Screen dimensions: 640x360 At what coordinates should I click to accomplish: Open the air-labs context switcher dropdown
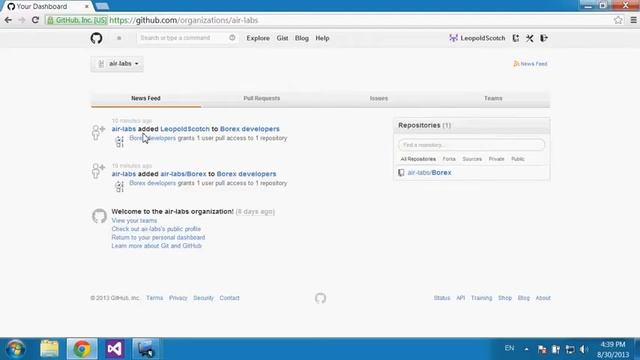pyautogui.click(x=117, y=64)
